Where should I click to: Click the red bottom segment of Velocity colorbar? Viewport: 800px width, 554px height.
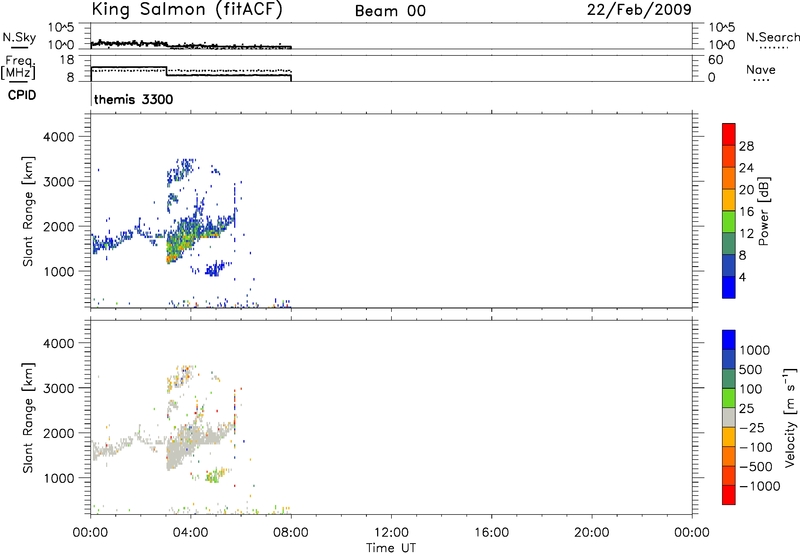729,495
